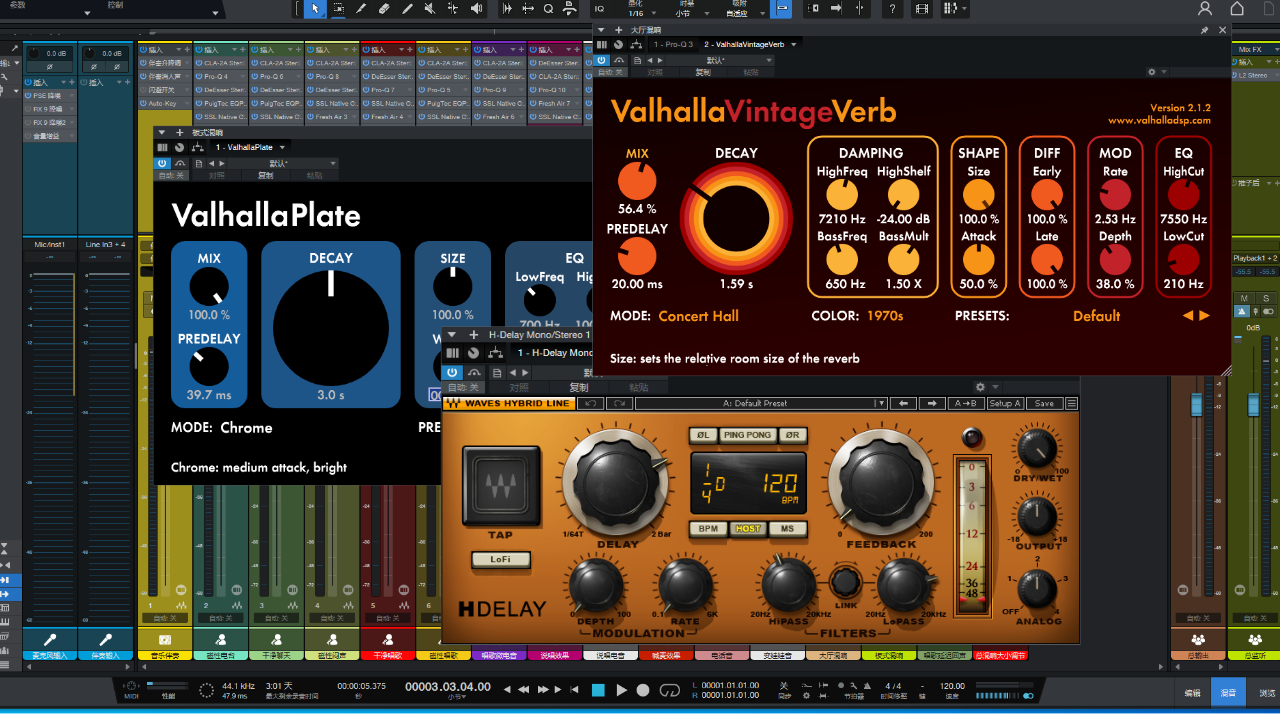Select the arrow tool in top toolbar
Viewport: 1280px width, 720px height.
tap(314, 9)
